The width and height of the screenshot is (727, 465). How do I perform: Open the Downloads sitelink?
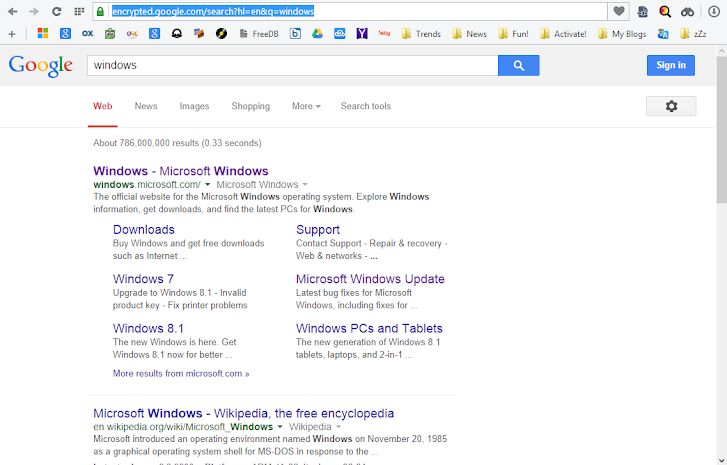[x=144, y=229]
